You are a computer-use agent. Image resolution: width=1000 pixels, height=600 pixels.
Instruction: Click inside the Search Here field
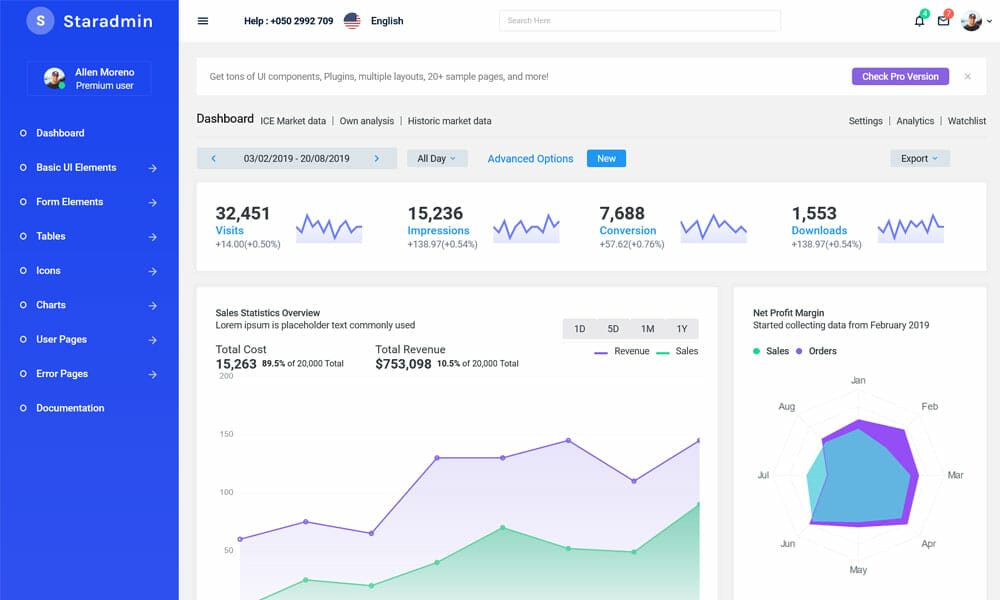(638, 19)
